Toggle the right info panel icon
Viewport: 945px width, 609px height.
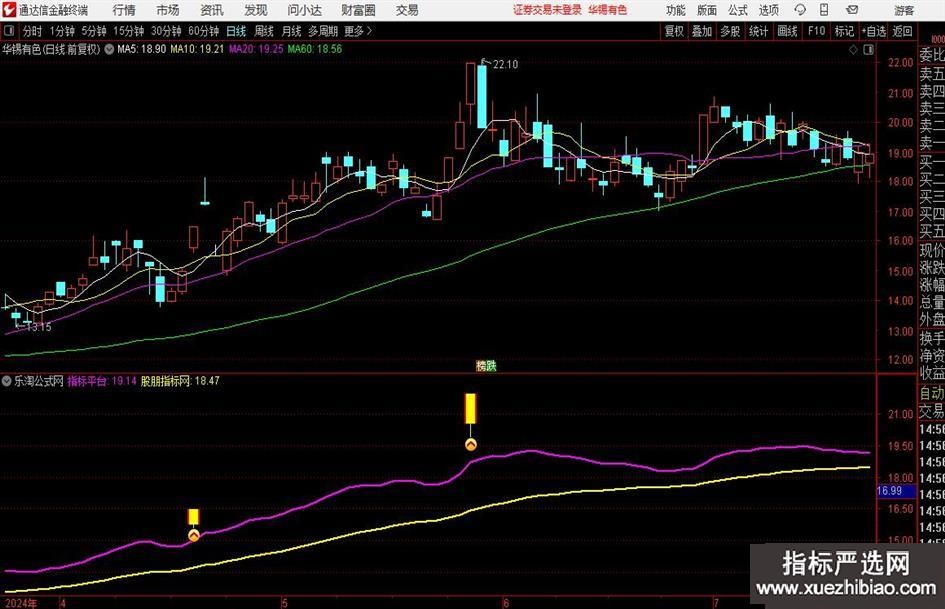868,50
